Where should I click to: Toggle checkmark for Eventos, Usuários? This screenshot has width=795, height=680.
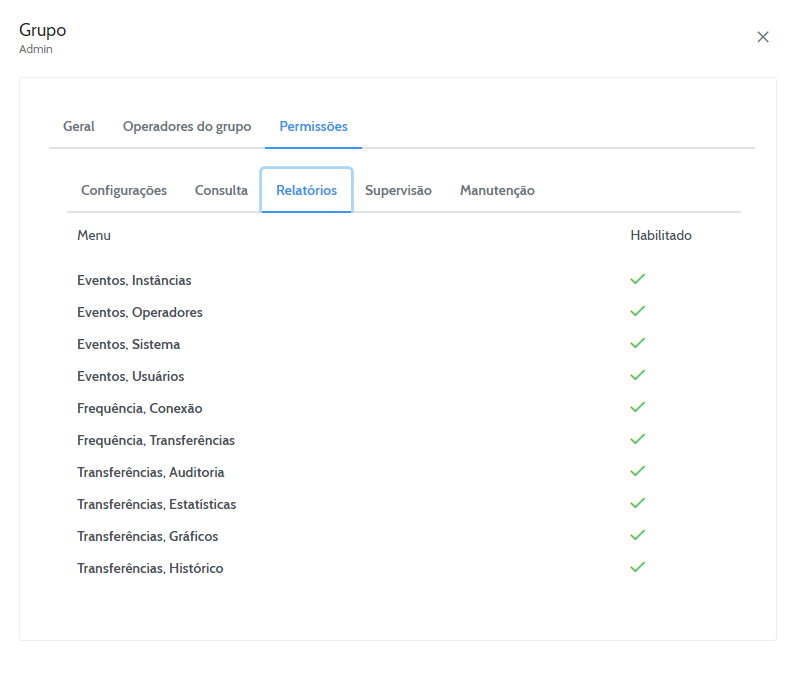point(637,375)
